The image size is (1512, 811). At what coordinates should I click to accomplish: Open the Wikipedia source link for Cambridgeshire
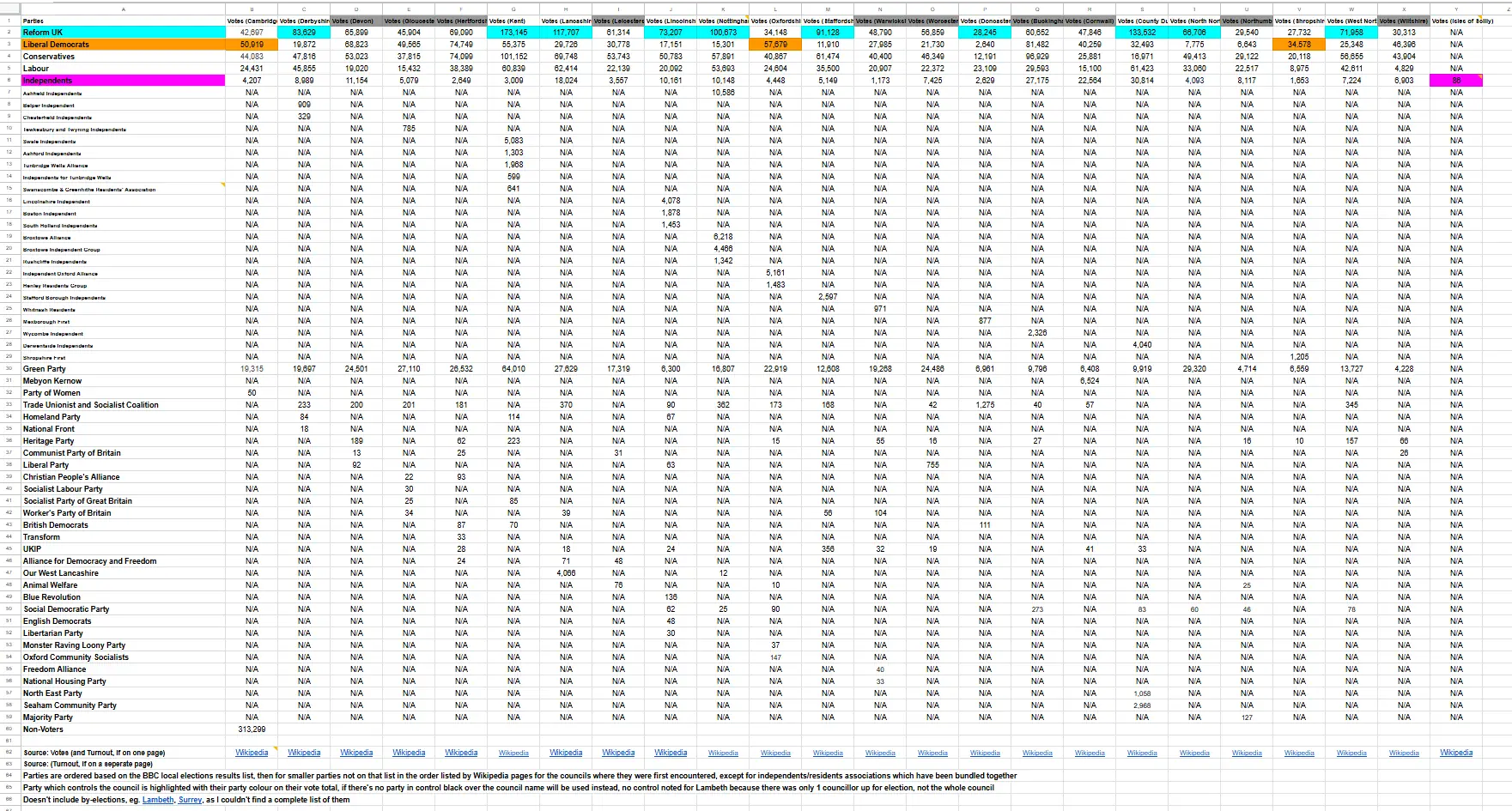pos(252,753)
